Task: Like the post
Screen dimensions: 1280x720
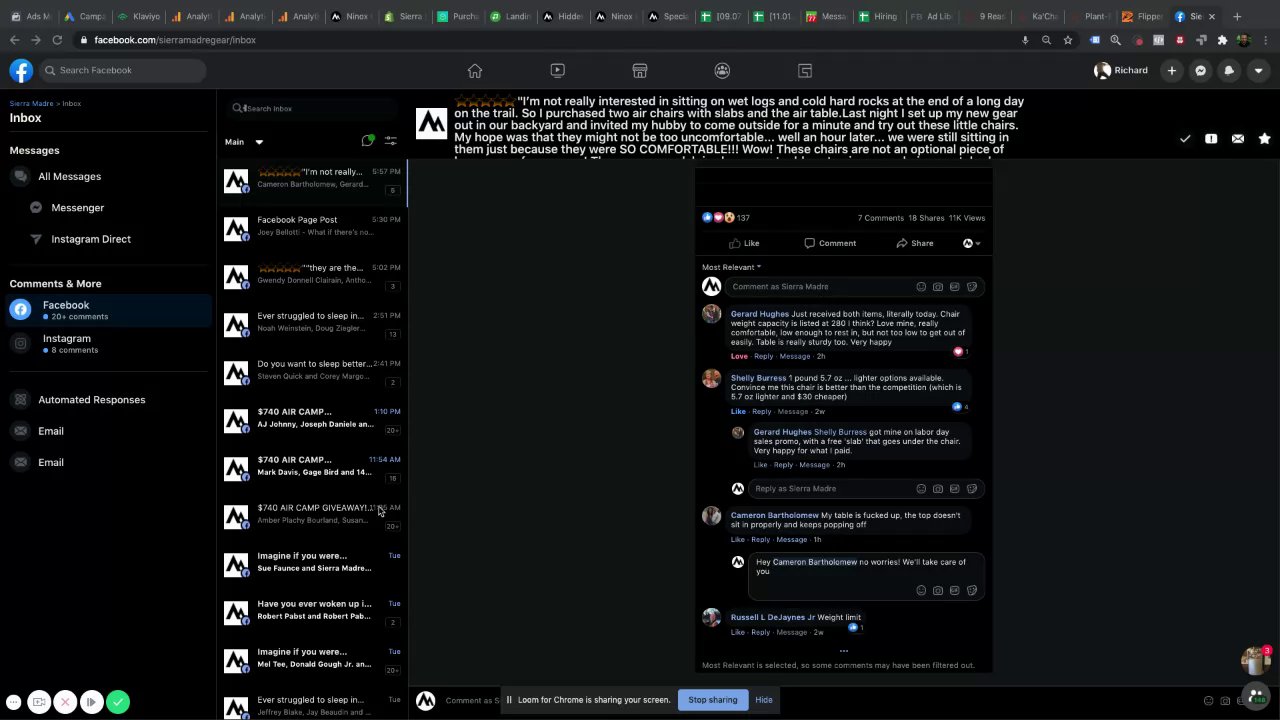Action: point(744,243)
